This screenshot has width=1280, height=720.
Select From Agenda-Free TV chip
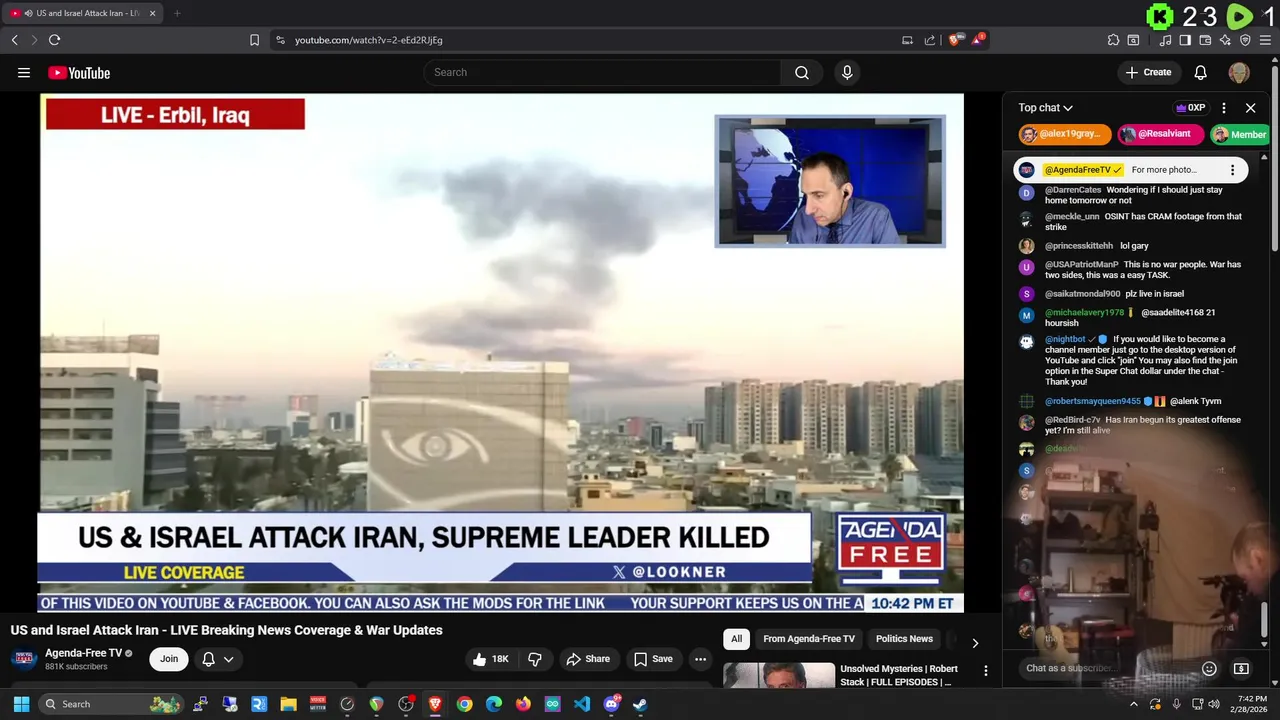point(809,639)
